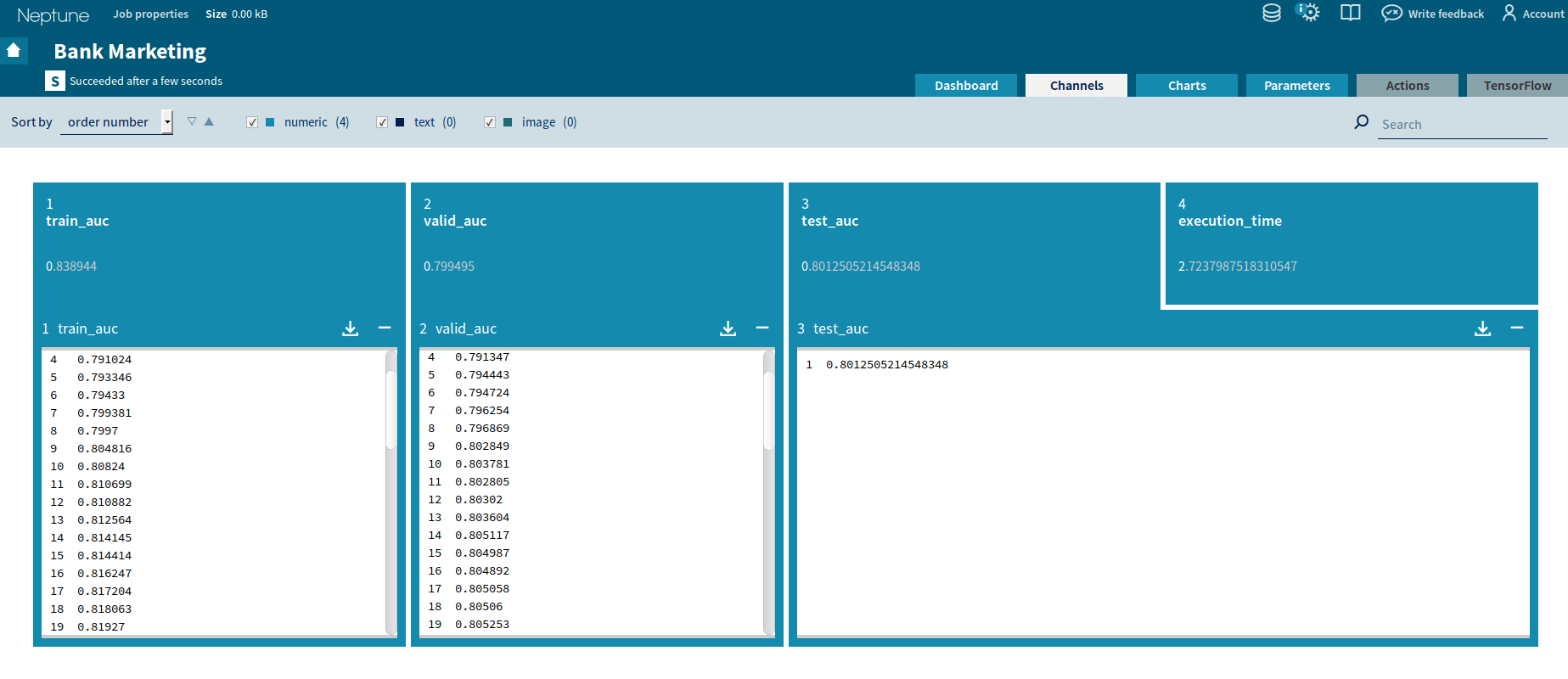1568x679 pixels.
Task: Download train_auc channel data
Action: pos(350,328)
